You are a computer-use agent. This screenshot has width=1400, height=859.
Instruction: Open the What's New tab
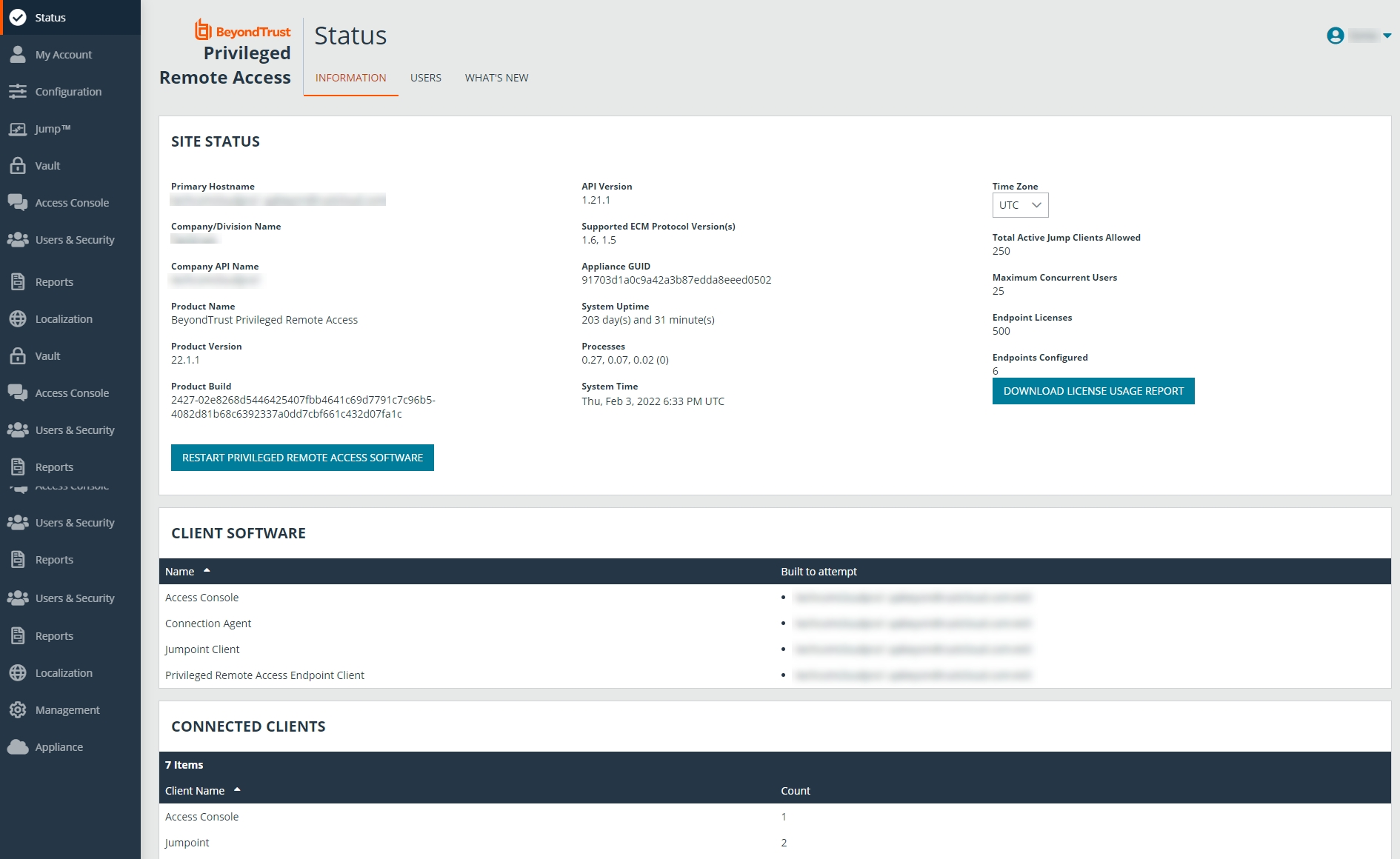point(496,78)
